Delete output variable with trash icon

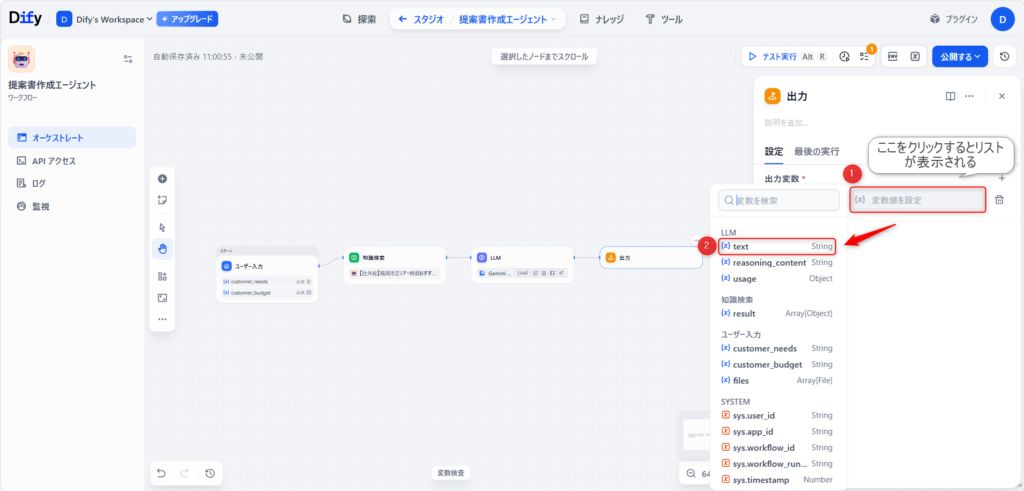pos(999,200)
